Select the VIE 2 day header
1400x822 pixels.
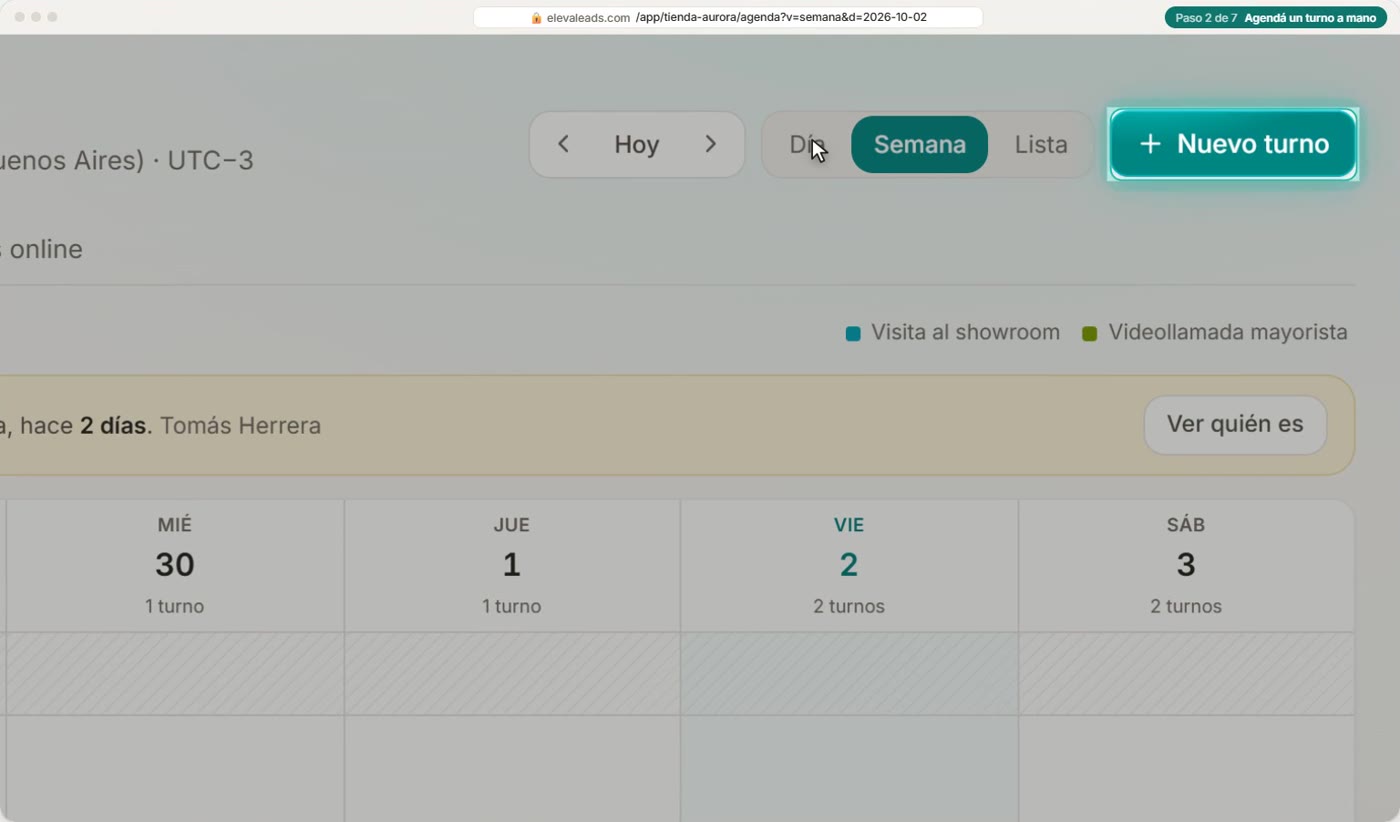point(849,566)
